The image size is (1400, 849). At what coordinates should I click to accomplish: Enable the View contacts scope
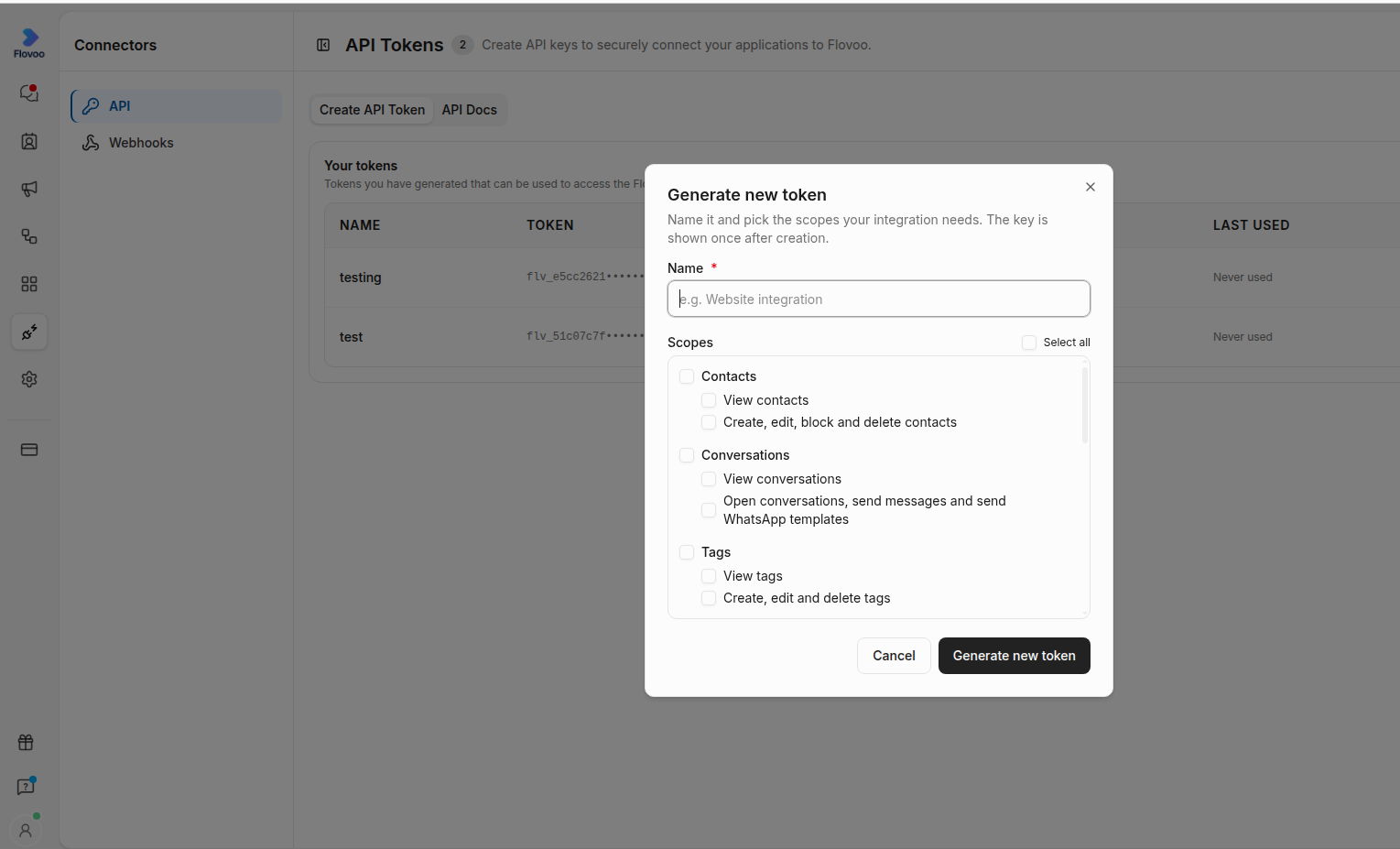tap(709, 400)
